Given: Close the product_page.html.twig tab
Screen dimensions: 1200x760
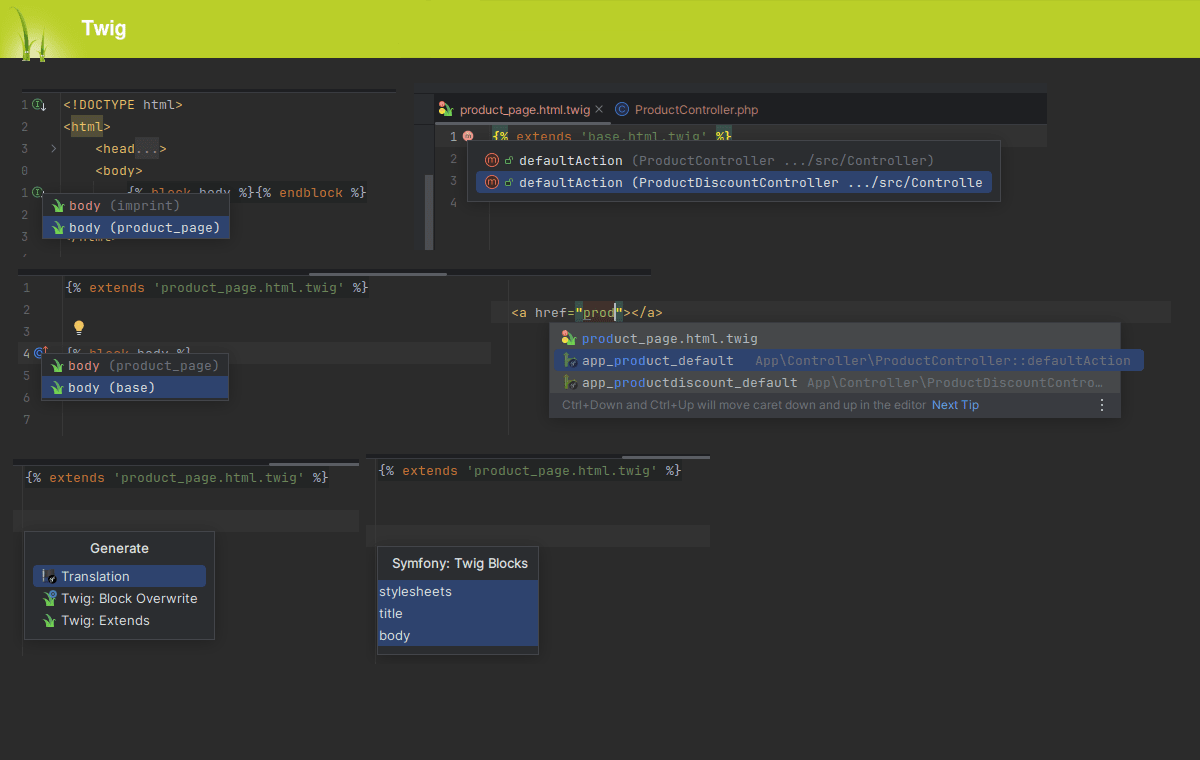Looking at the screenshot, I should [x=599, y=110].
